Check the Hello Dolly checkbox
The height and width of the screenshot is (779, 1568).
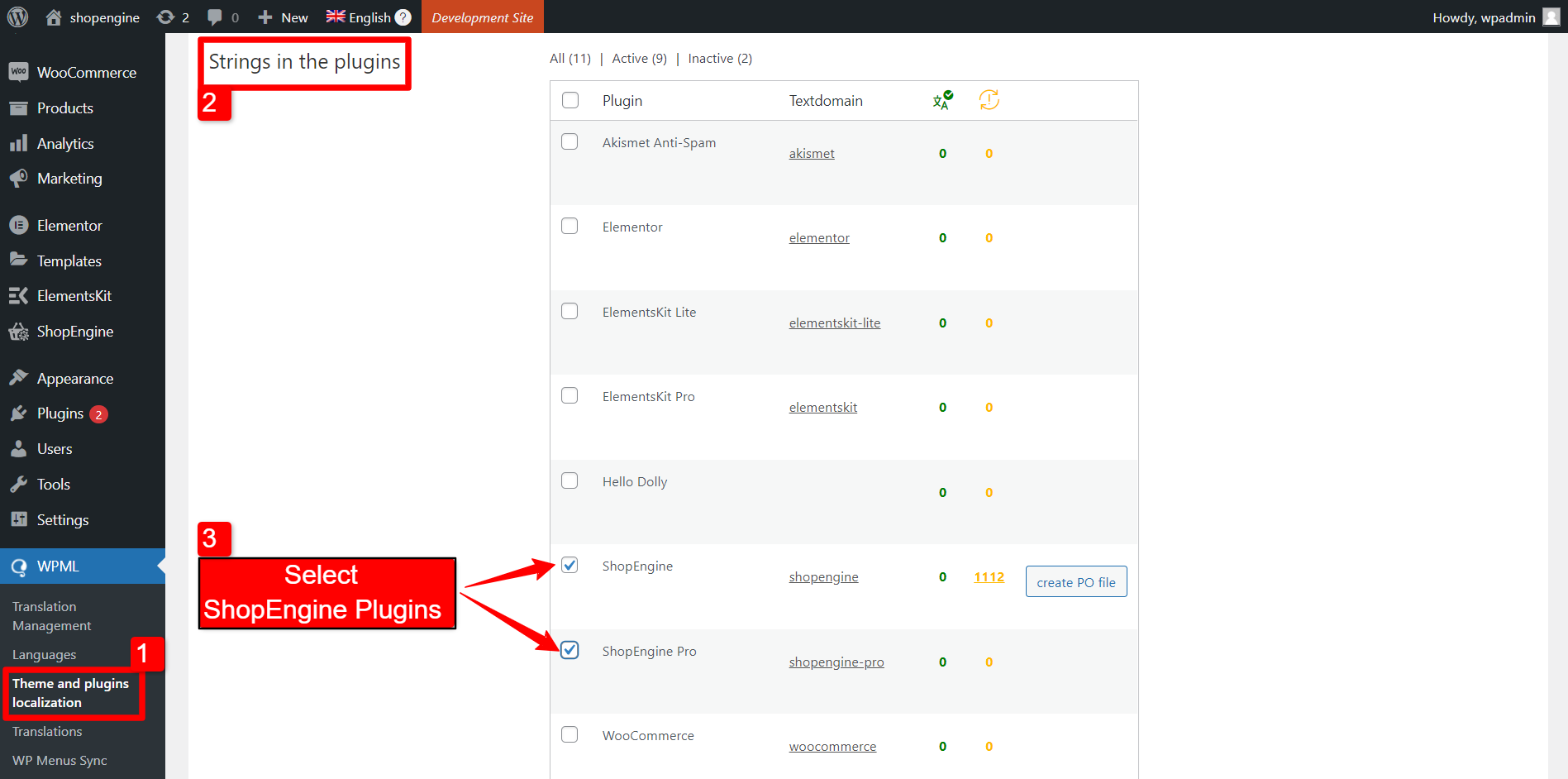(570, 480)
